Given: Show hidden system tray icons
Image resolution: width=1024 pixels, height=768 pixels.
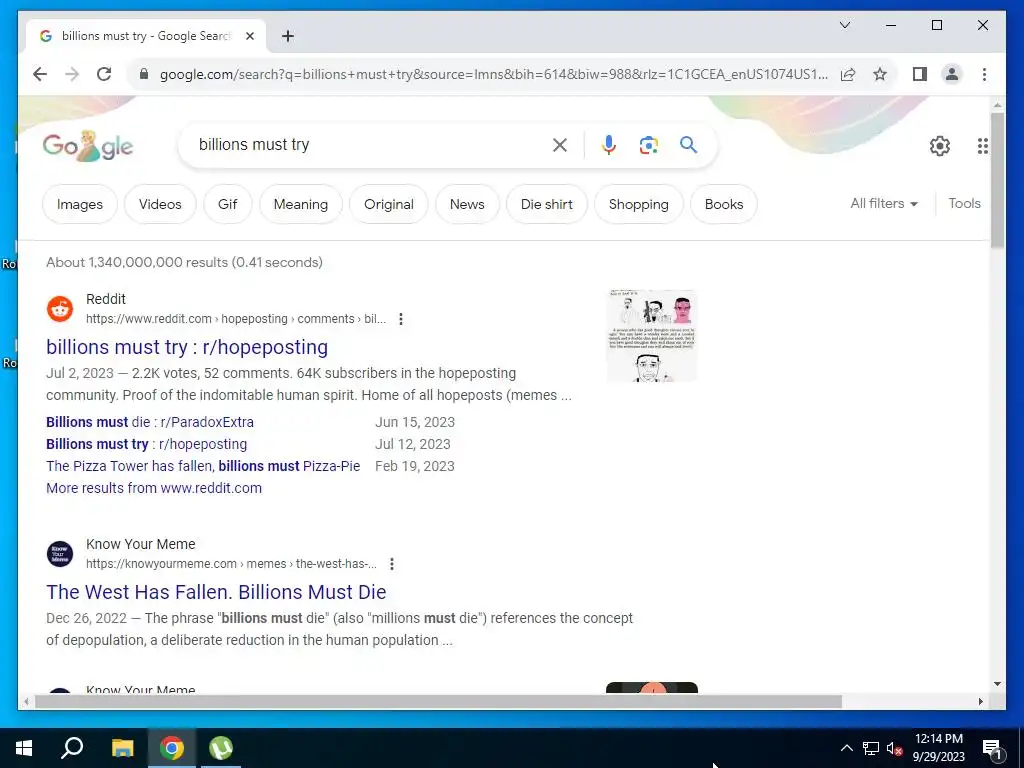Looking at the screenshot, I should (x=846, y=748).
